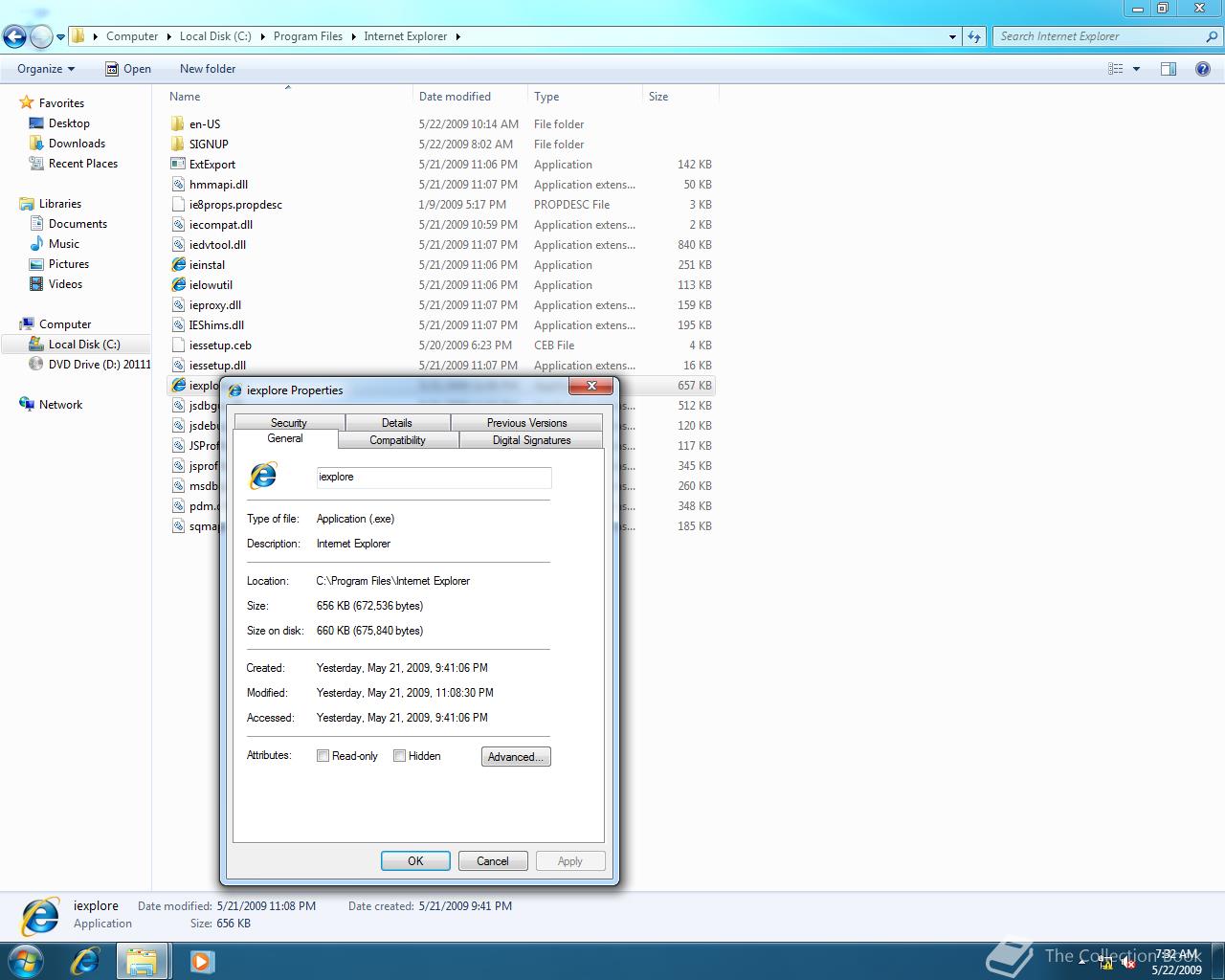
Task: Open the Organize menu
Action: (x=46, y=69)
